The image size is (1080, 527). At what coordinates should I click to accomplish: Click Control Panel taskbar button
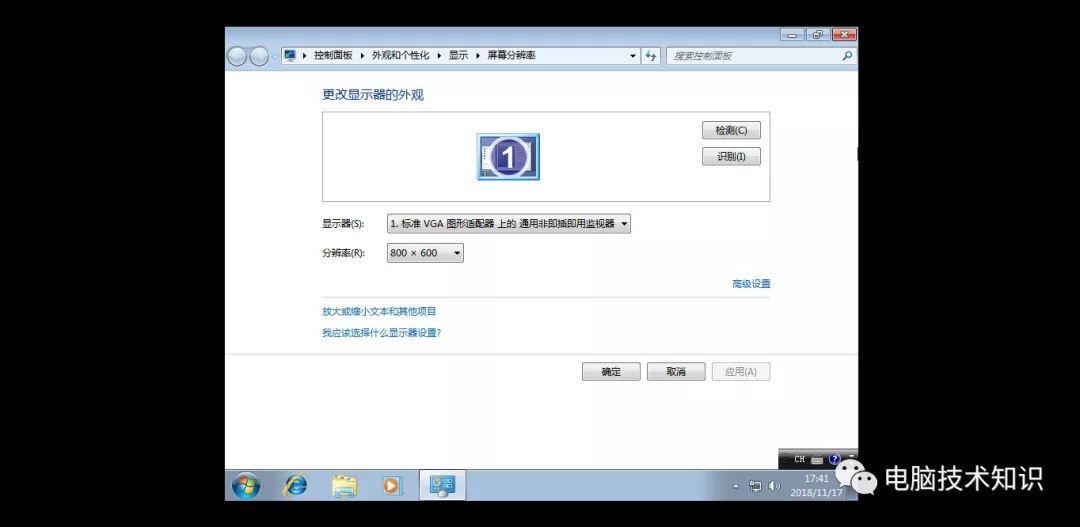[442, 486]
